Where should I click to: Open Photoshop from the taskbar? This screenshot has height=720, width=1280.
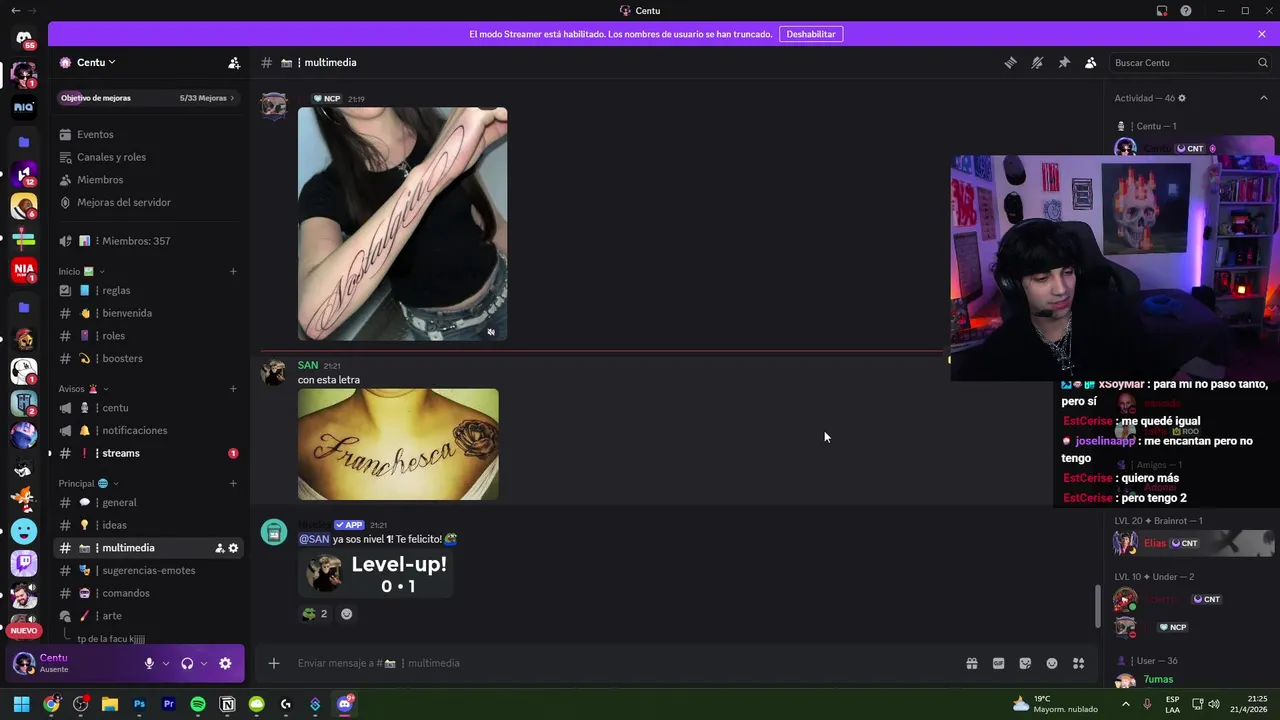tap(140, 704)
